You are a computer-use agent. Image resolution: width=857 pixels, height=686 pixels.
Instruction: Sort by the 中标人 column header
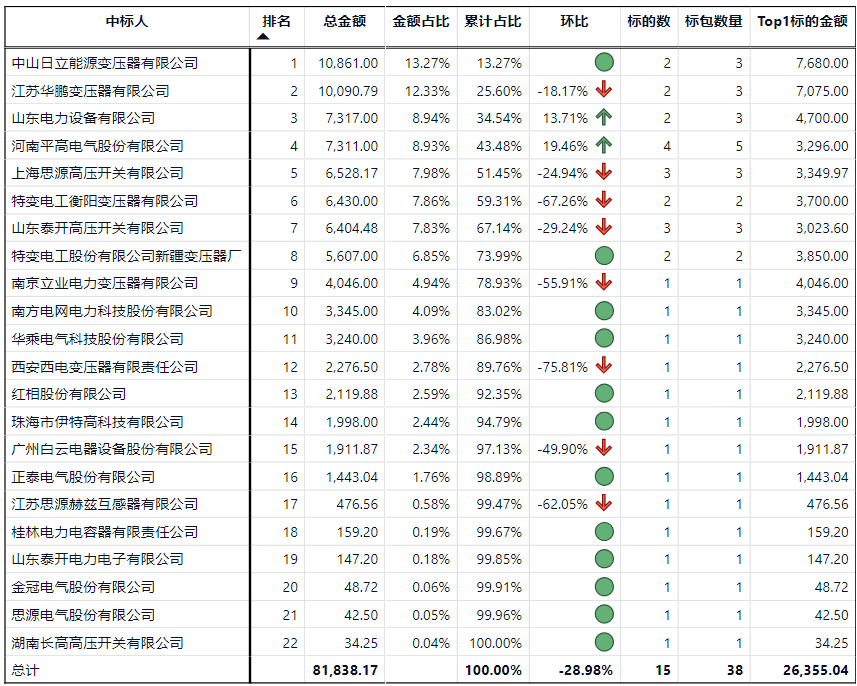[x=127, y=21]
